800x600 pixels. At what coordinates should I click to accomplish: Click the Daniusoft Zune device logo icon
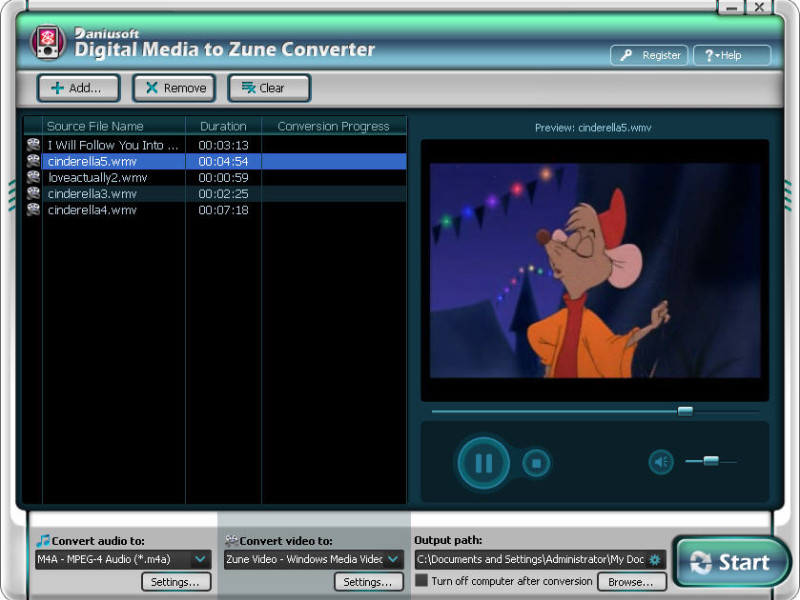click(x=47, y=42)
